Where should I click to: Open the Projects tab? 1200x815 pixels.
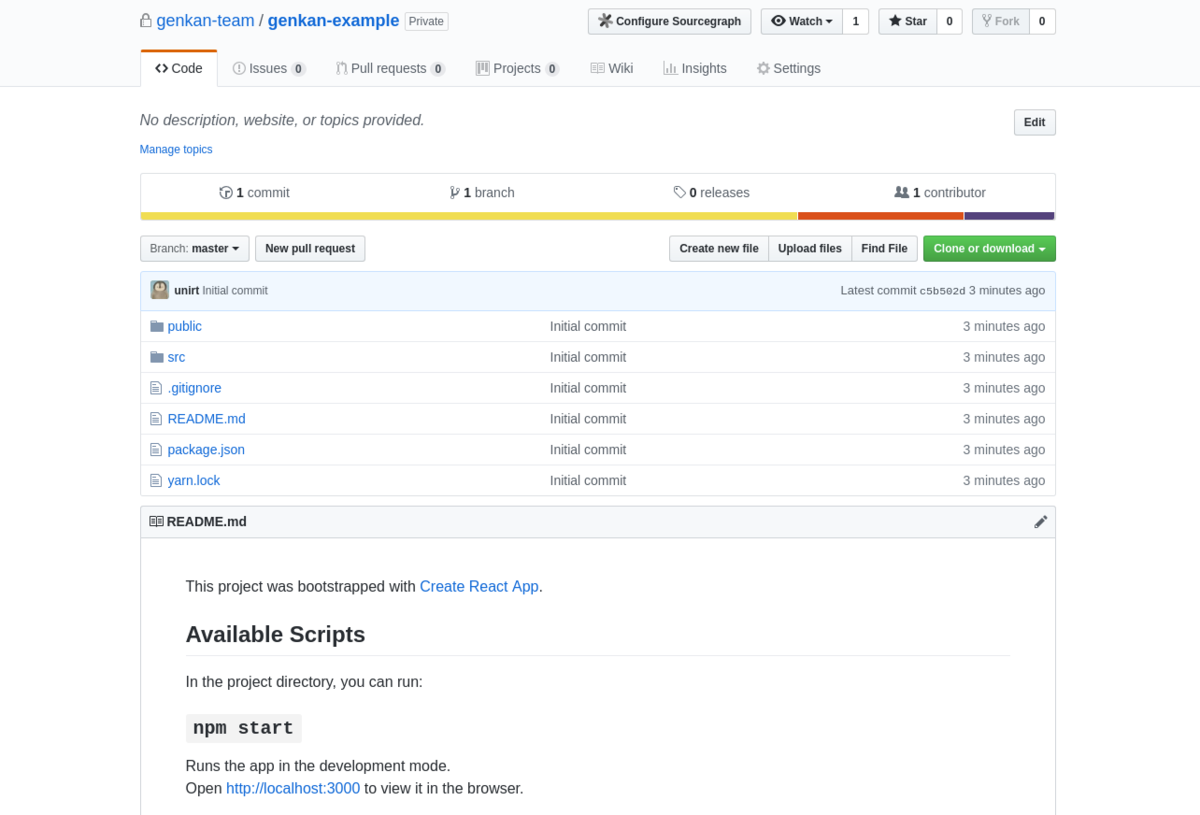517,68
